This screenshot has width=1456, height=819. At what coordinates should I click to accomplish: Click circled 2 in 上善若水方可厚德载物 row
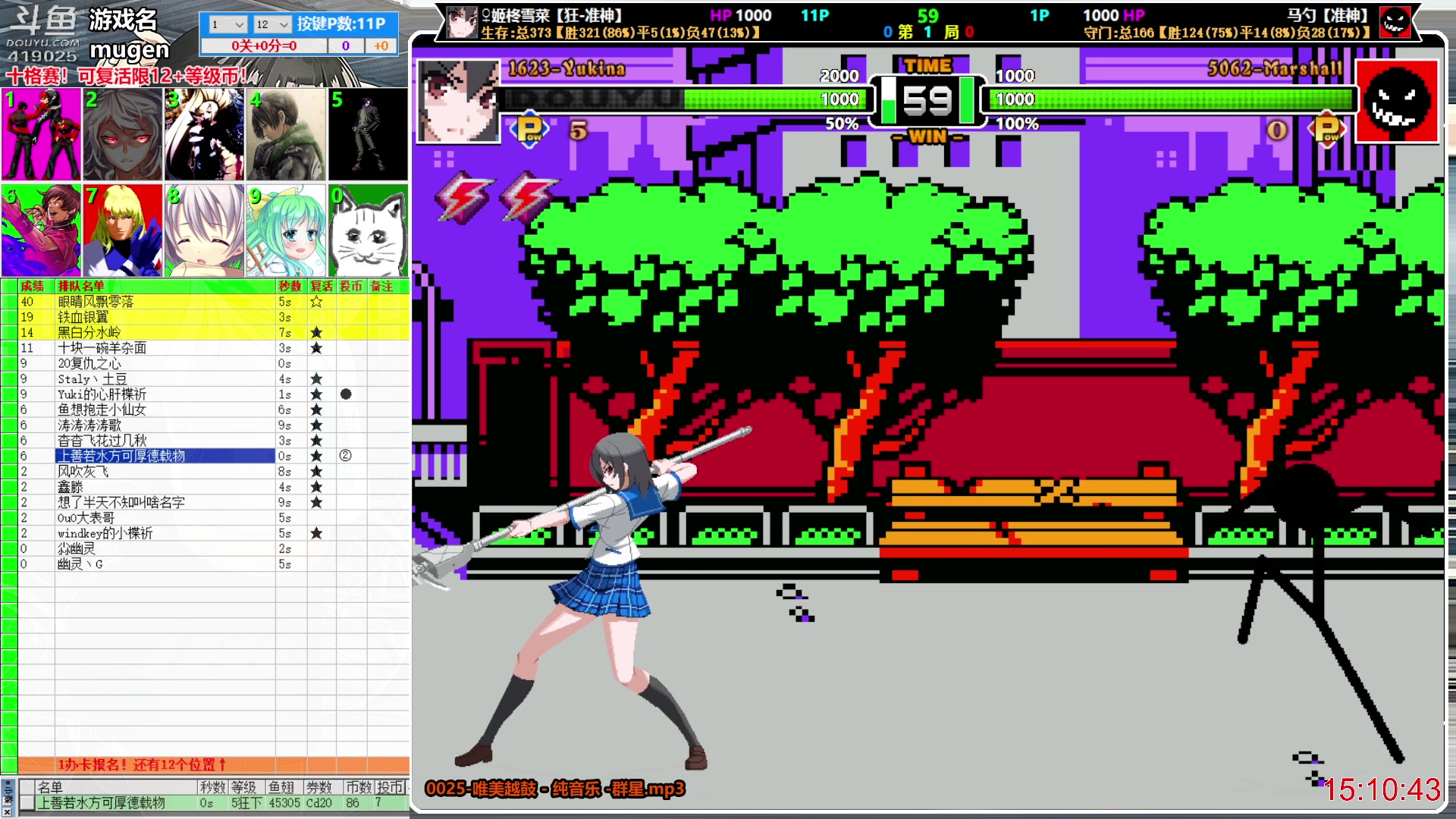pyautogui.click(x=346, y=456)
